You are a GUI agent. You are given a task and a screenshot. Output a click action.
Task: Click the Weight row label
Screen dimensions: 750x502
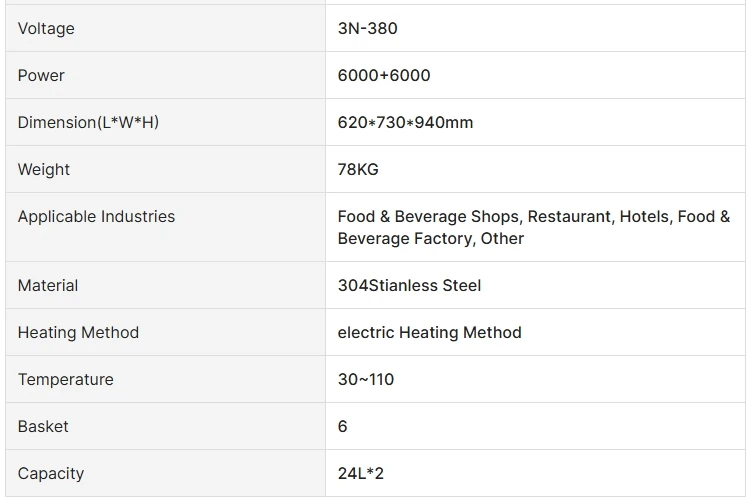(x=44, y=169)
